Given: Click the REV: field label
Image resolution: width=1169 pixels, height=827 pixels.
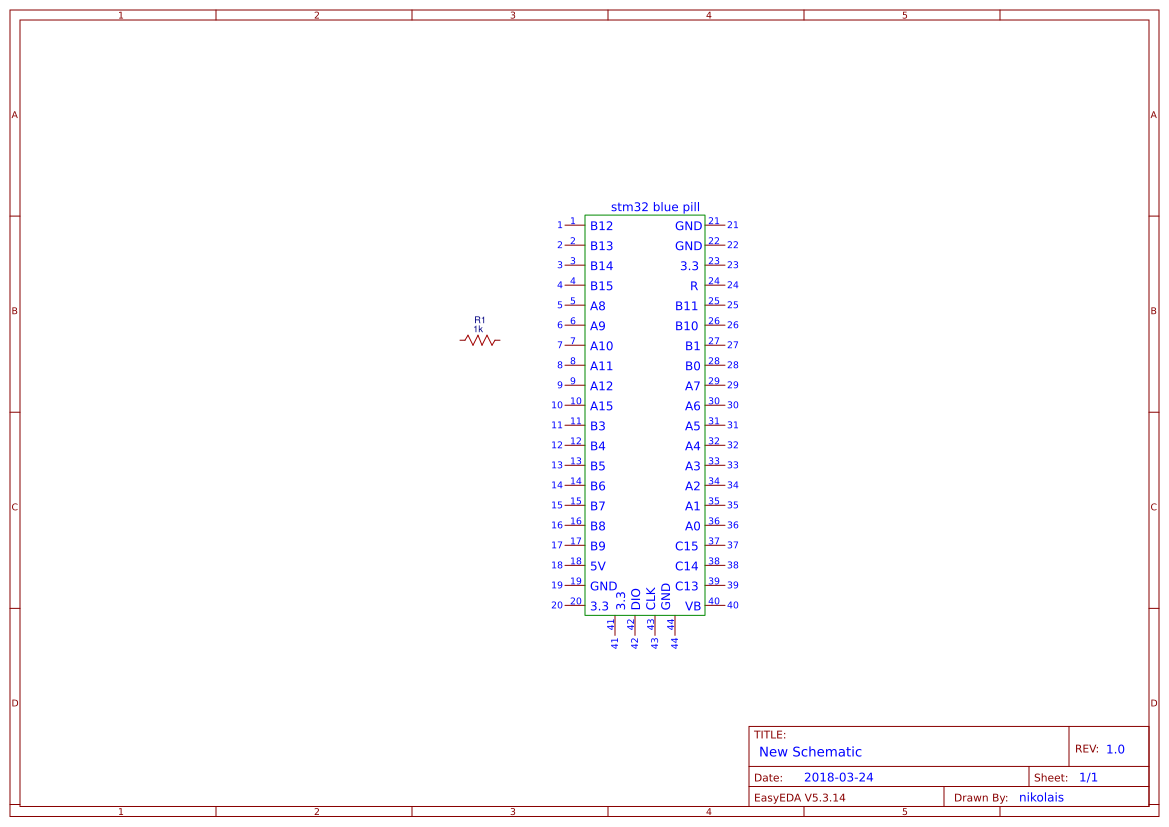Looking at the screenshot, I should 1087,749.
